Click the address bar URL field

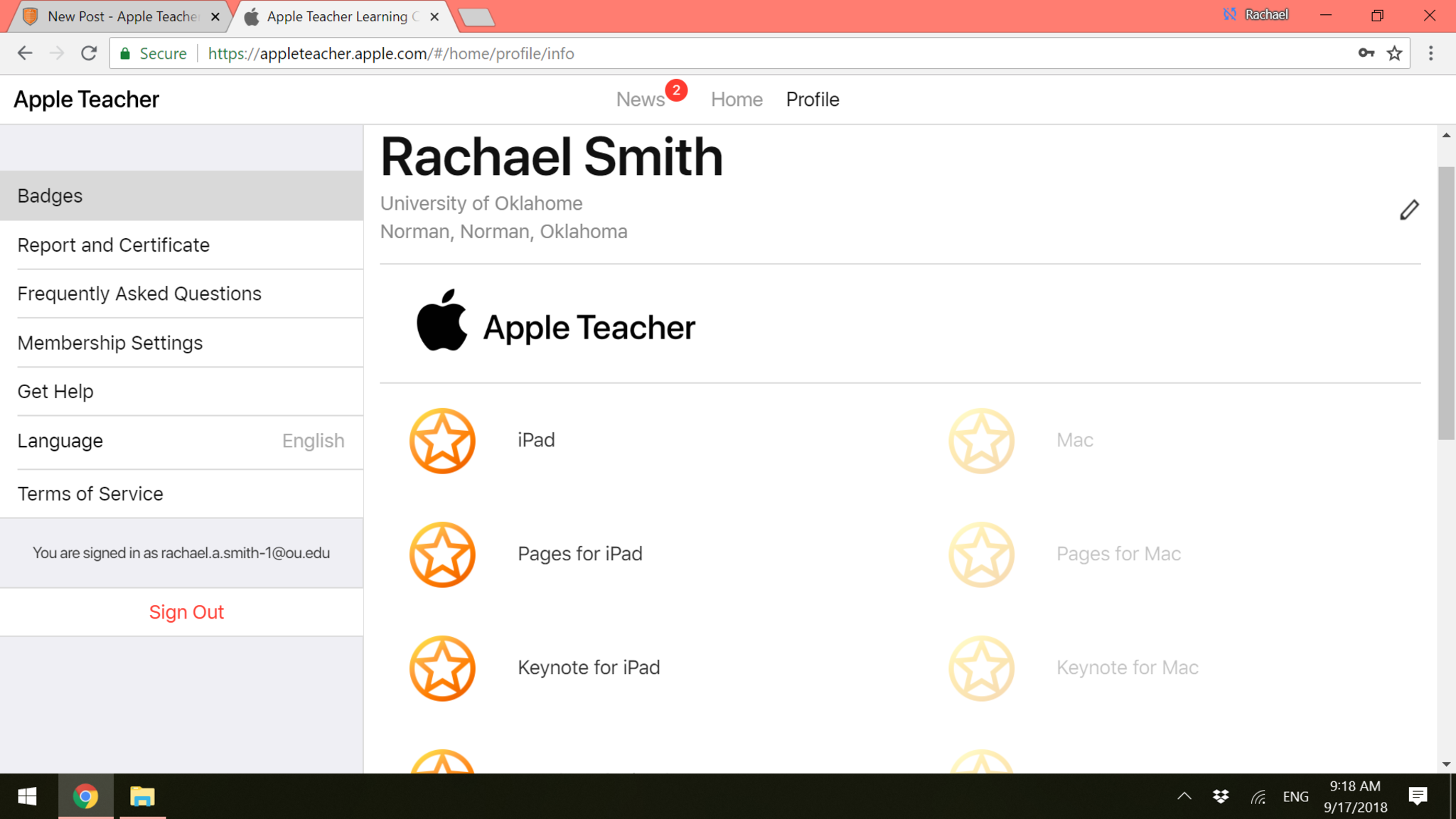point(711,53)
